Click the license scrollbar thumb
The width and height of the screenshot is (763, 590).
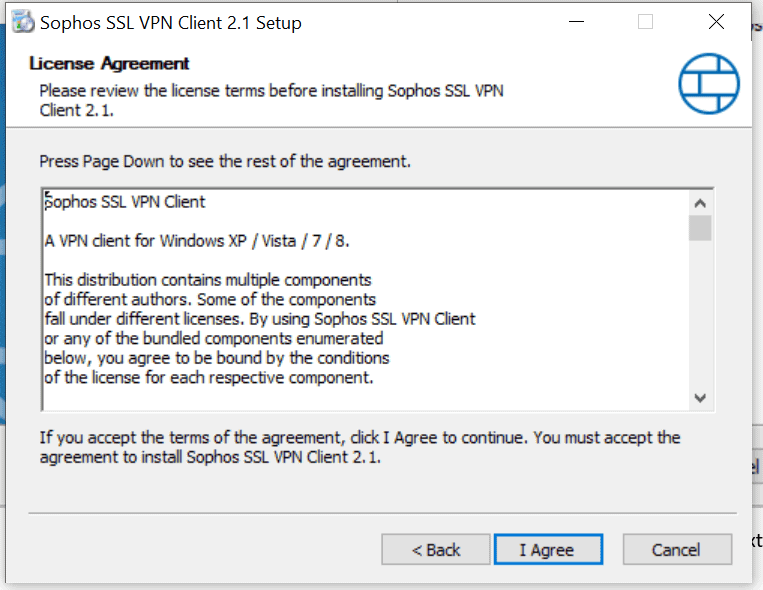[x=700, y=228]
